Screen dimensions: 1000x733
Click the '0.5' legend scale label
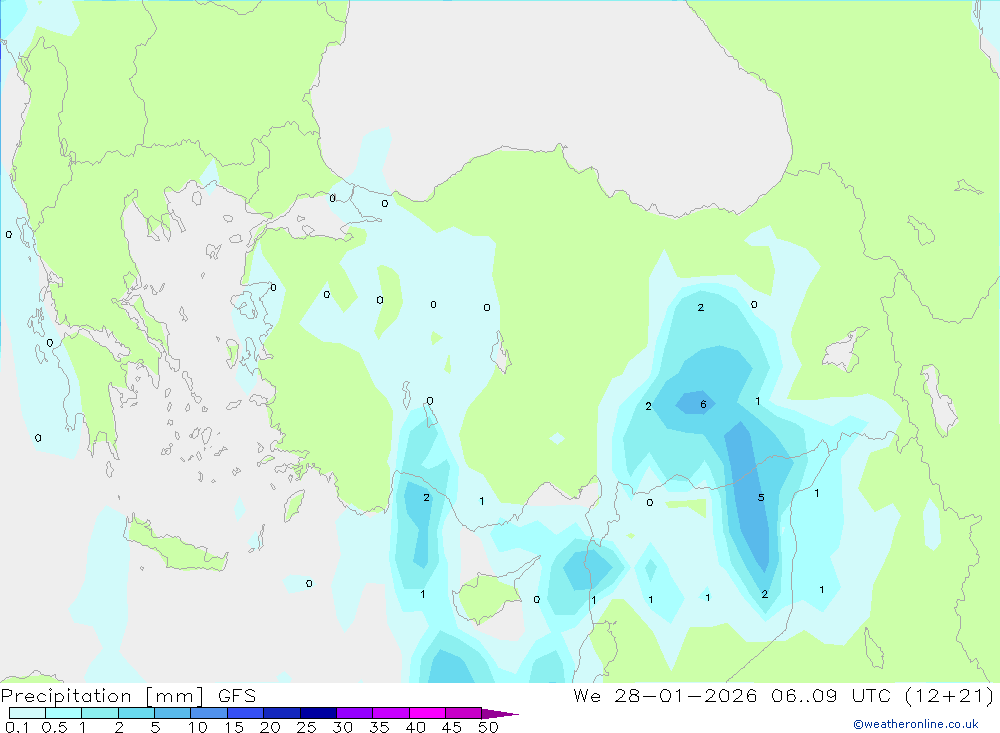tap(54, 727)
